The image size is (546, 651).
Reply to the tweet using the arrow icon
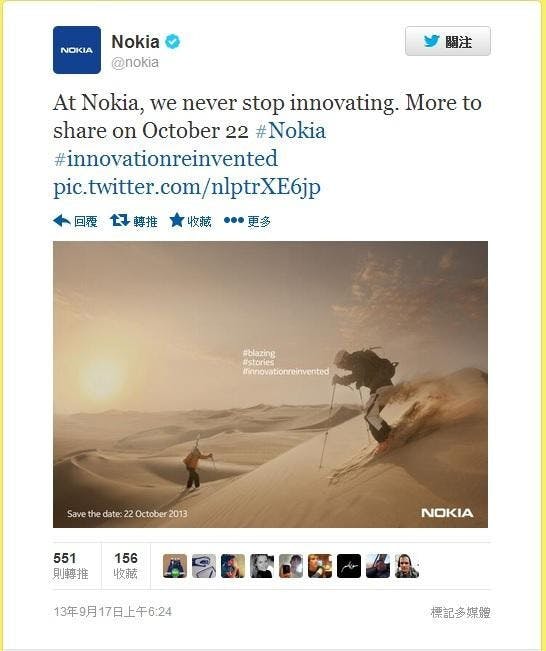tap(75, 221)
